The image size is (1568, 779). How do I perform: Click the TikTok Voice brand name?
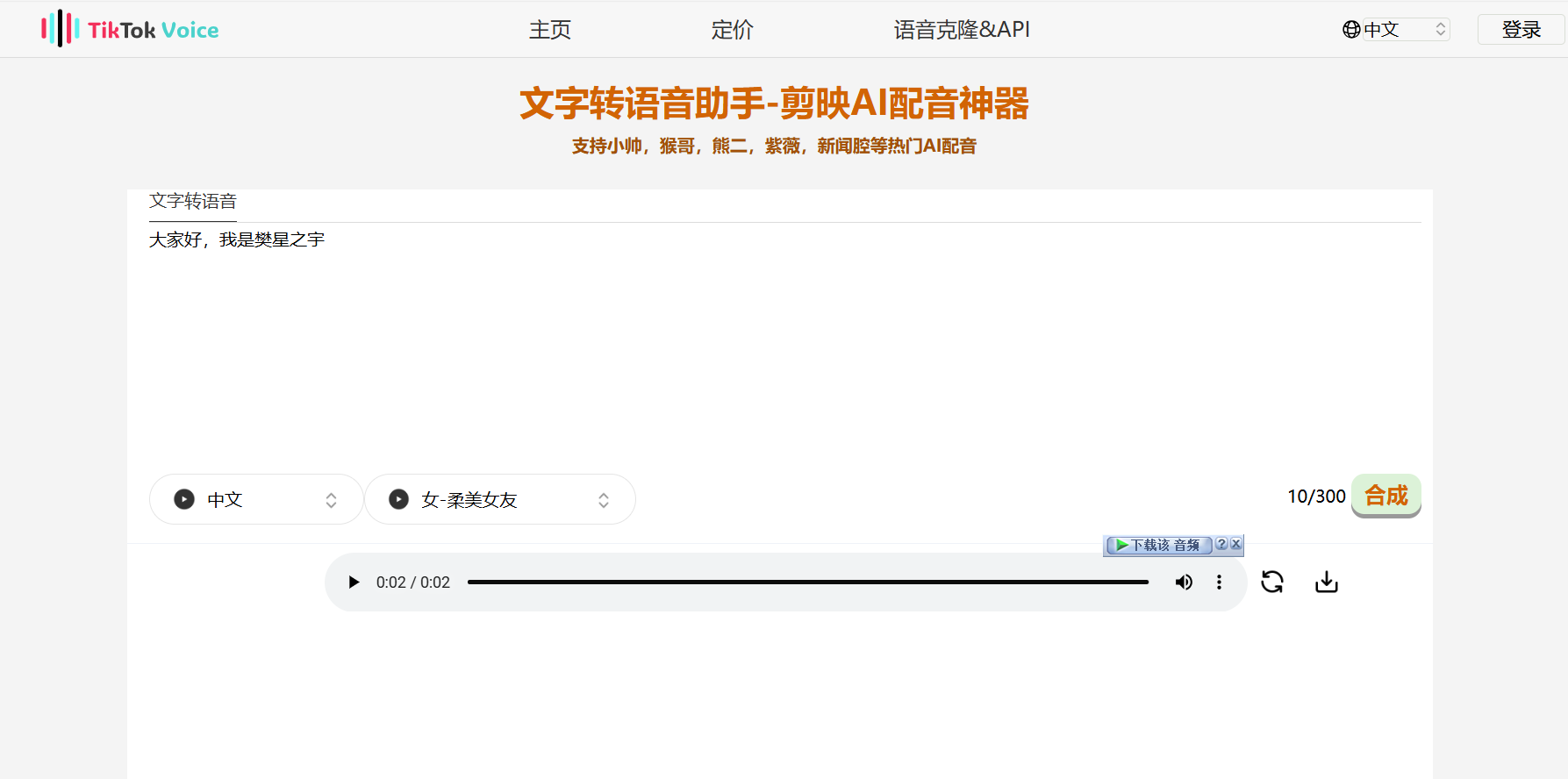(x=153, y=30)
